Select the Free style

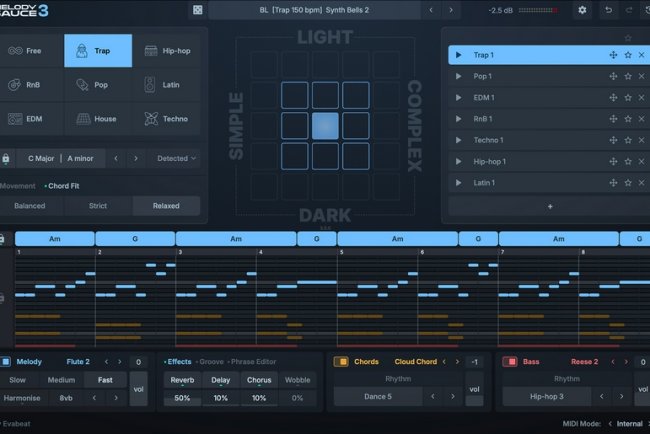(32, 51)
